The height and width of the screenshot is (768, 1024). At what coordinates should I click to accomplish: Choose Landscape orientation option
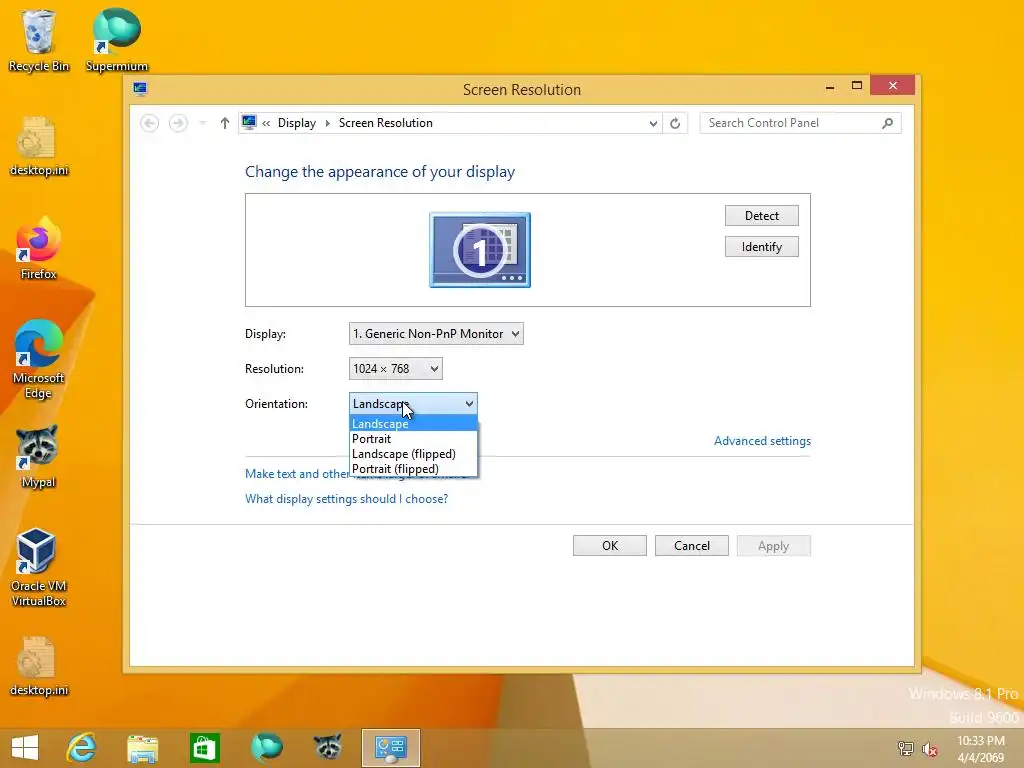[x=413, y=424]
